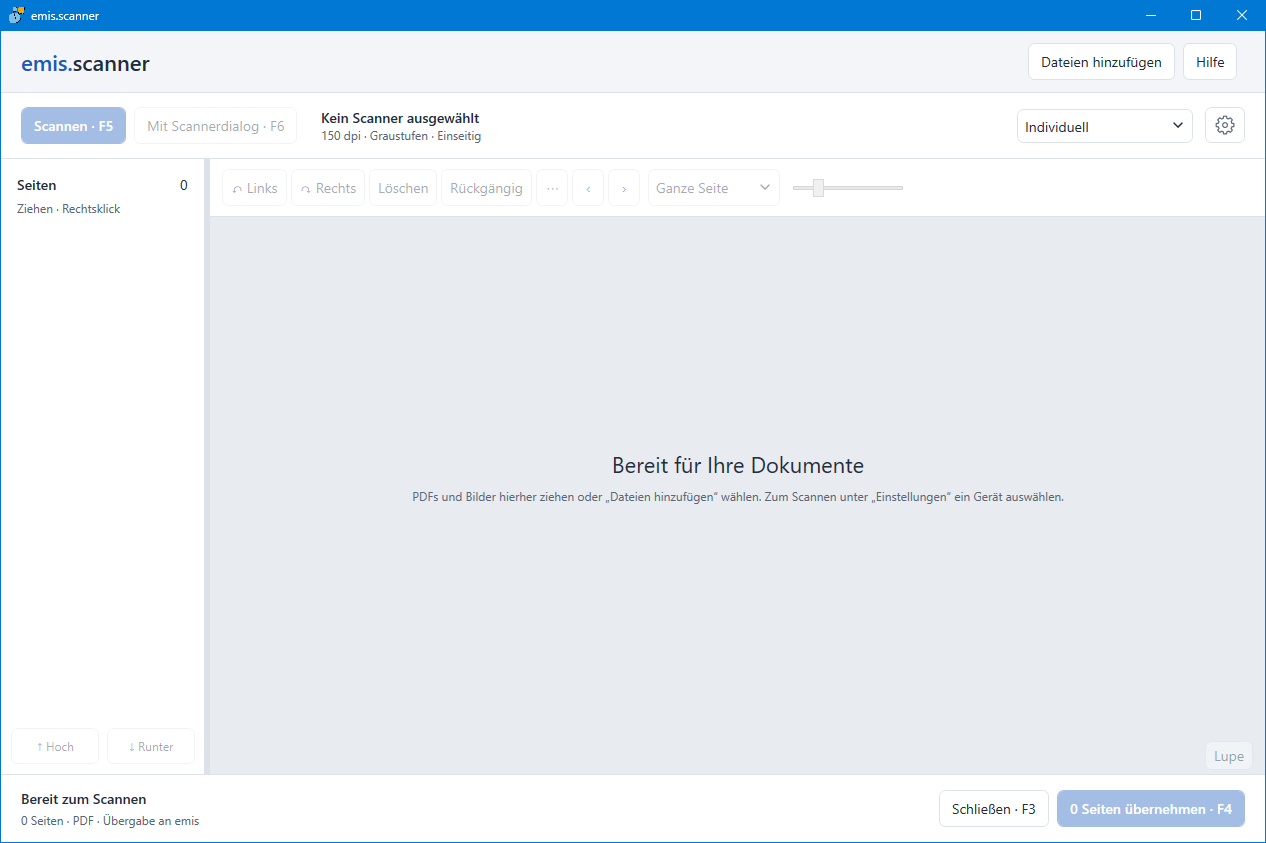
Task: Delete page with Löschen button
Action: click(x=403, y=188)
